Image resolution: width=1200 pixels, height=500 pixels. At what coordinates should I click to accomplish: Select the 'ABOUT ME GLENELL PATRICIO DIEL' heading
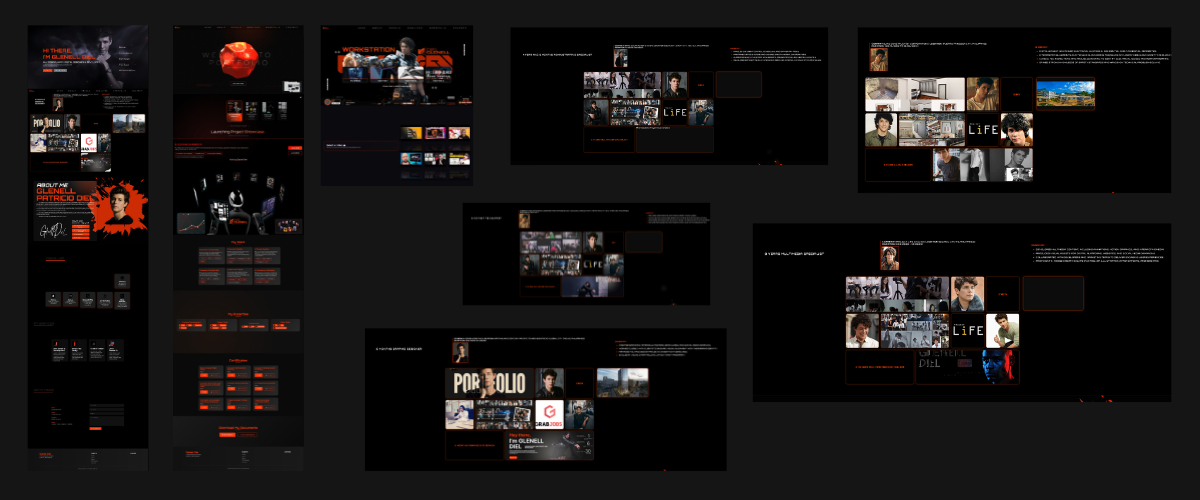point(62,194)
